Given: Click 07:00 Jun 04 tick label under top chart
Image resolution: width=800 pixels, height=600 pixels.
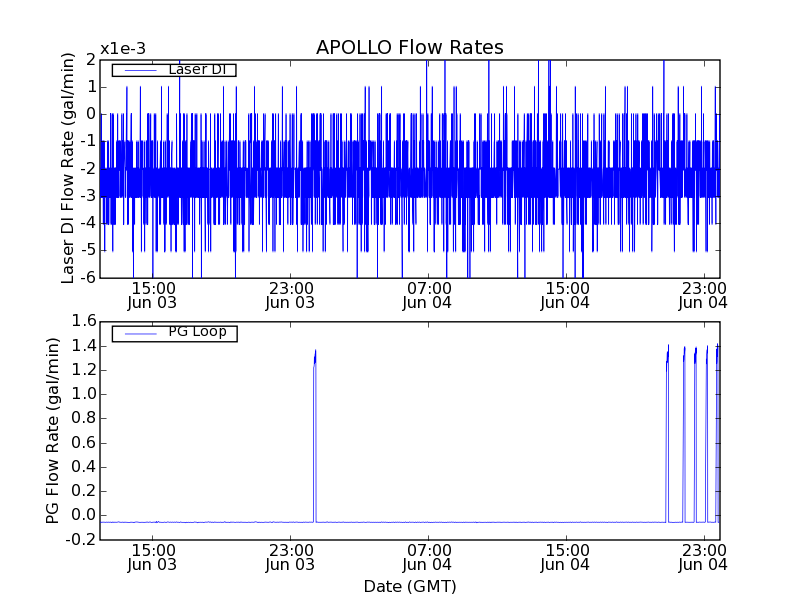Looking at the screenshot, I should click(428, 295).
